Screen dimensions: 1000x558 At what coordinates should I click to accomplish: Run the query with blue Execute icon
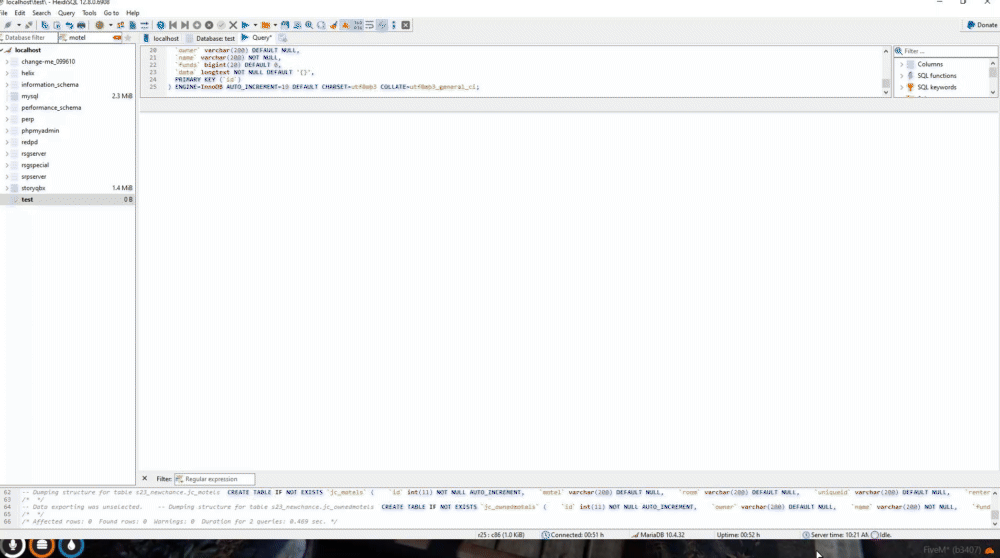tap(246, 25)
